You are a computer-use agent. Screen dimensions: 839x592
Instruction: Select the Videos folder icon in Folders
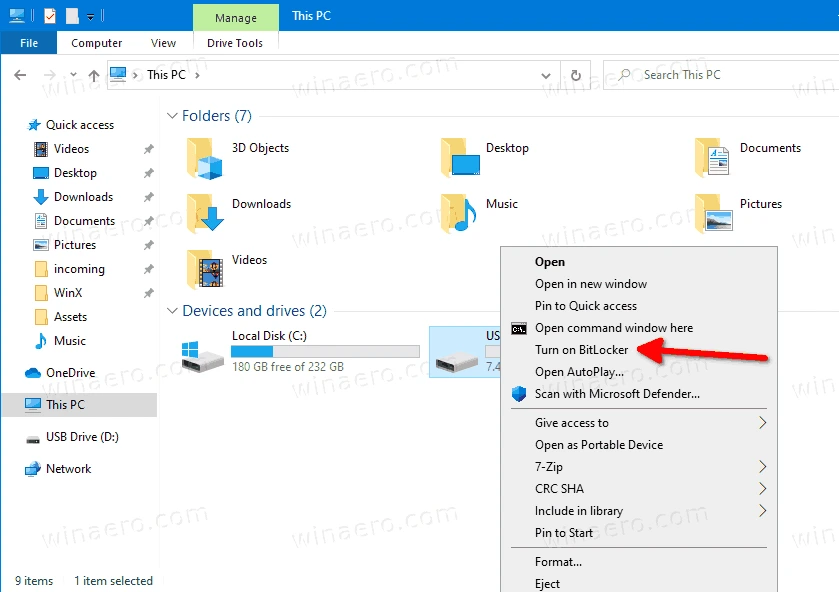205,269
